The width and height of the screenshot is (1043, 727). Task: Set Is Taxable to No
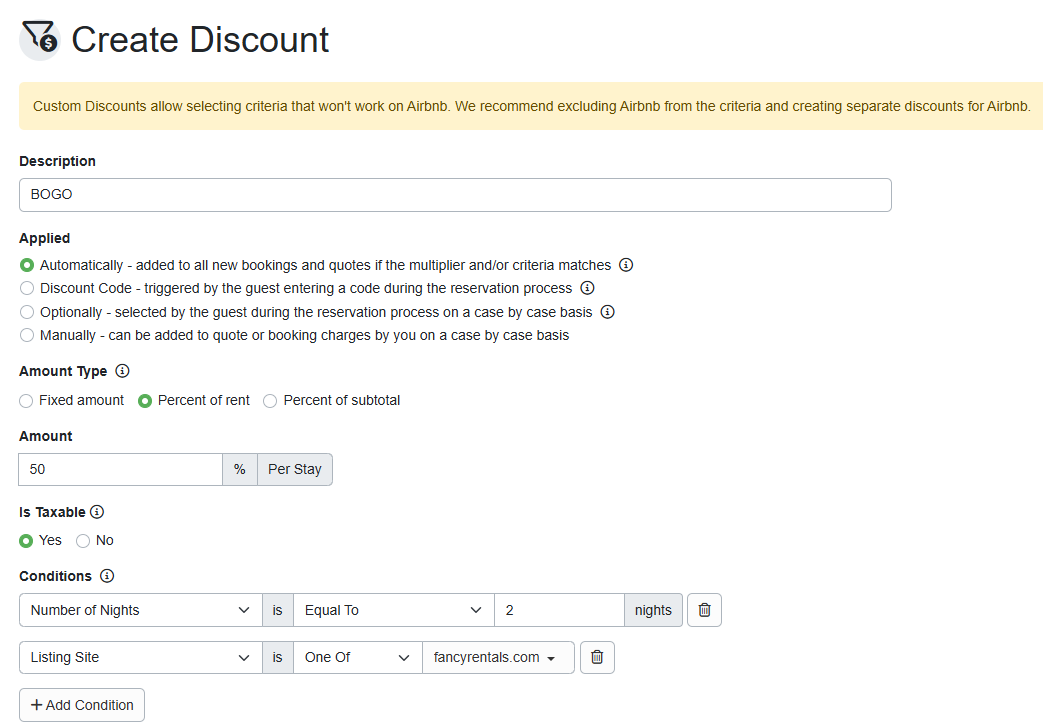tap(83, 541)
